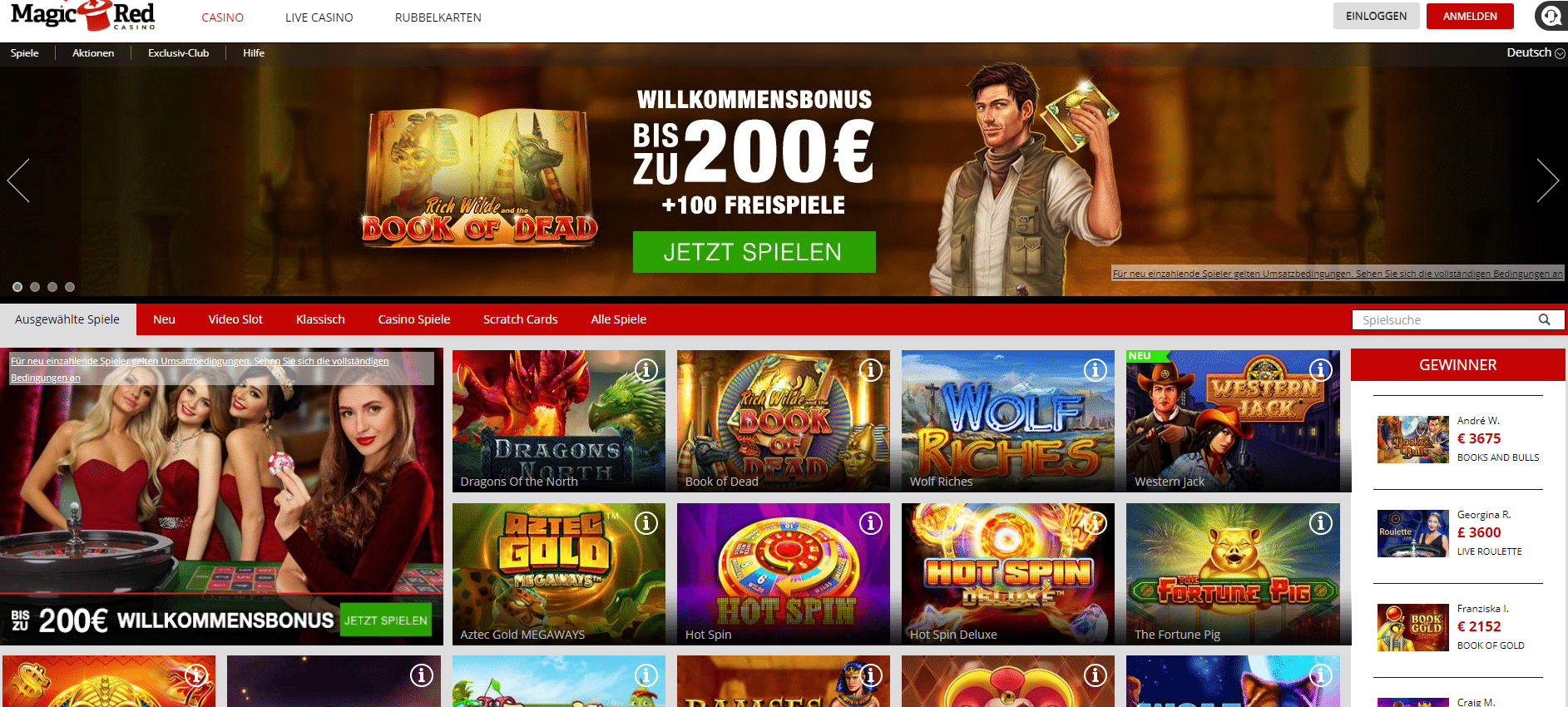Image resolution: width=1568 pixels, height=707 pixels.
Task: Open info icon on Wolf Riches tile
Action: [1096, 370]
